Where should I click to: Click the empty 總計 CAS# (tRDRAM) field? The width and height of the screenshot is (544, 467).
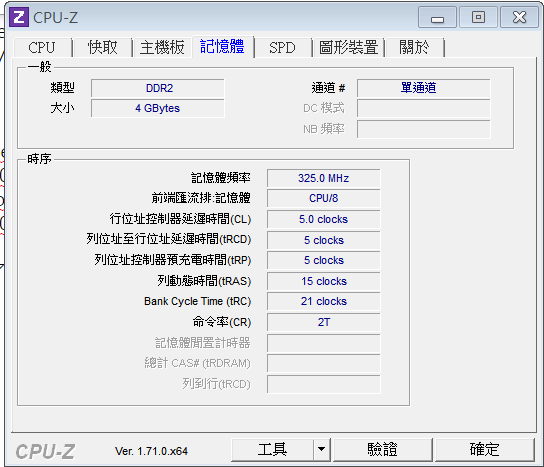click(324, 363)
